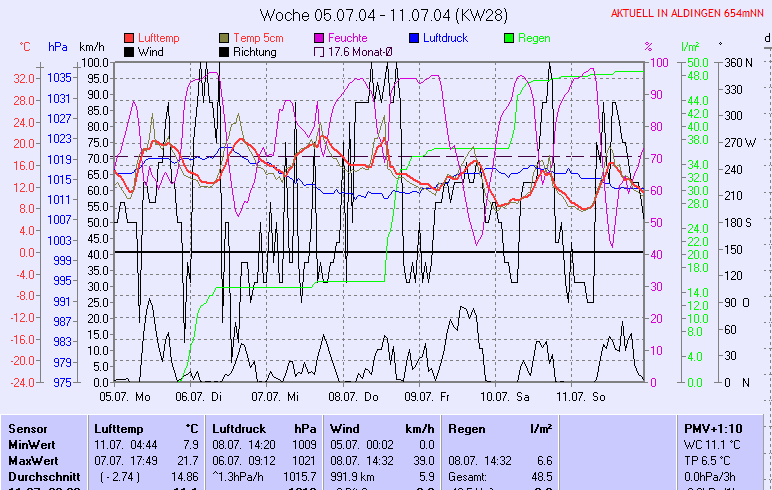This screenshot has height=490, width=772.
Task: Click the blue Luftdruck legend square
Action: (415, 38)
